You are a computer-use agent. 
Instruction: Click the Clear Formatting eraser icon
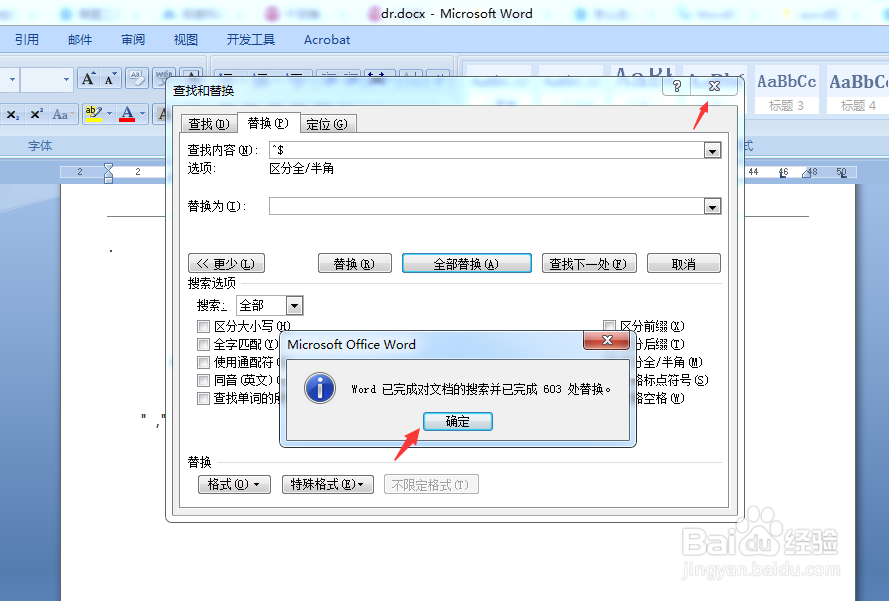137,78
